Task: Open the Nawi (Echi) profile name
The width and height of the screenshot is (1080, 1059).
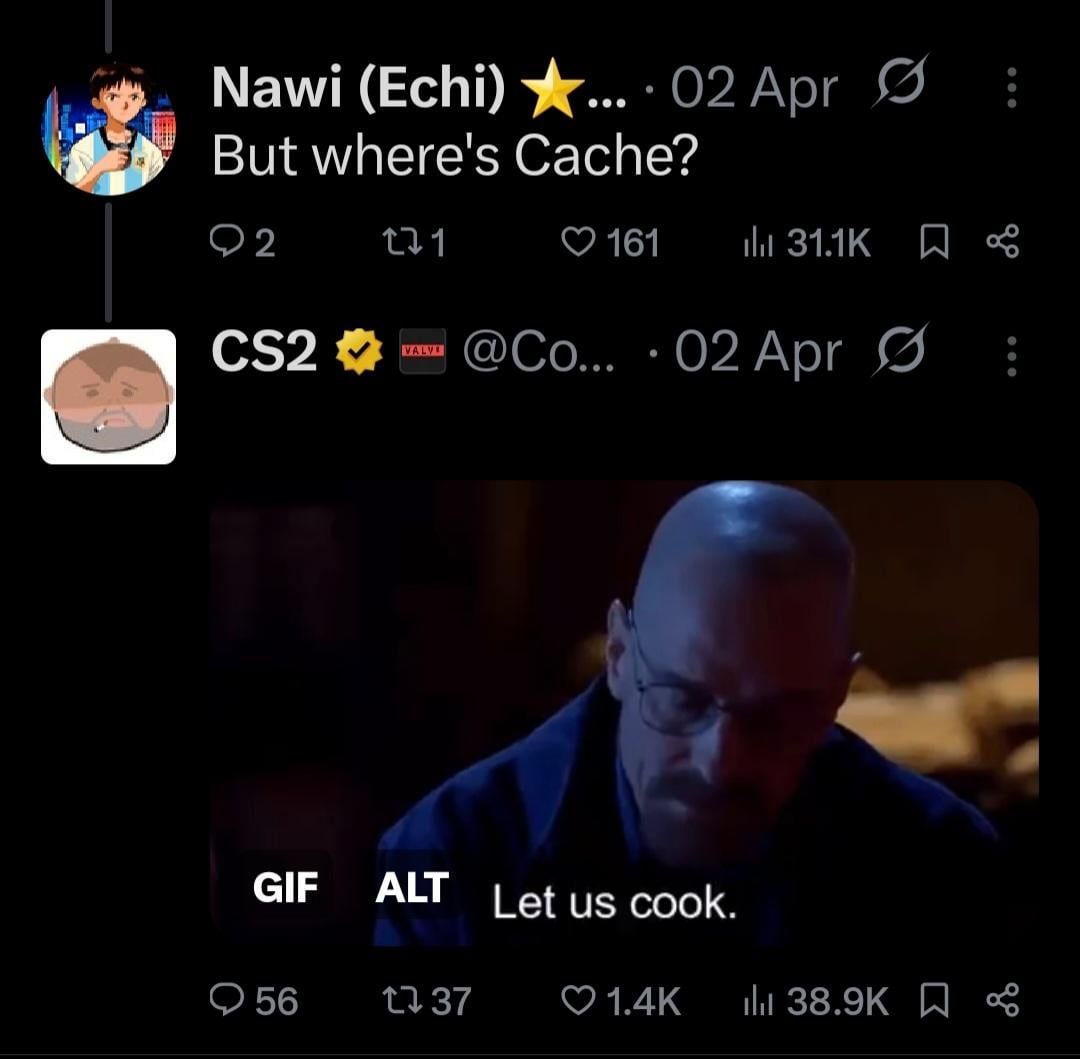Action: 358,88
